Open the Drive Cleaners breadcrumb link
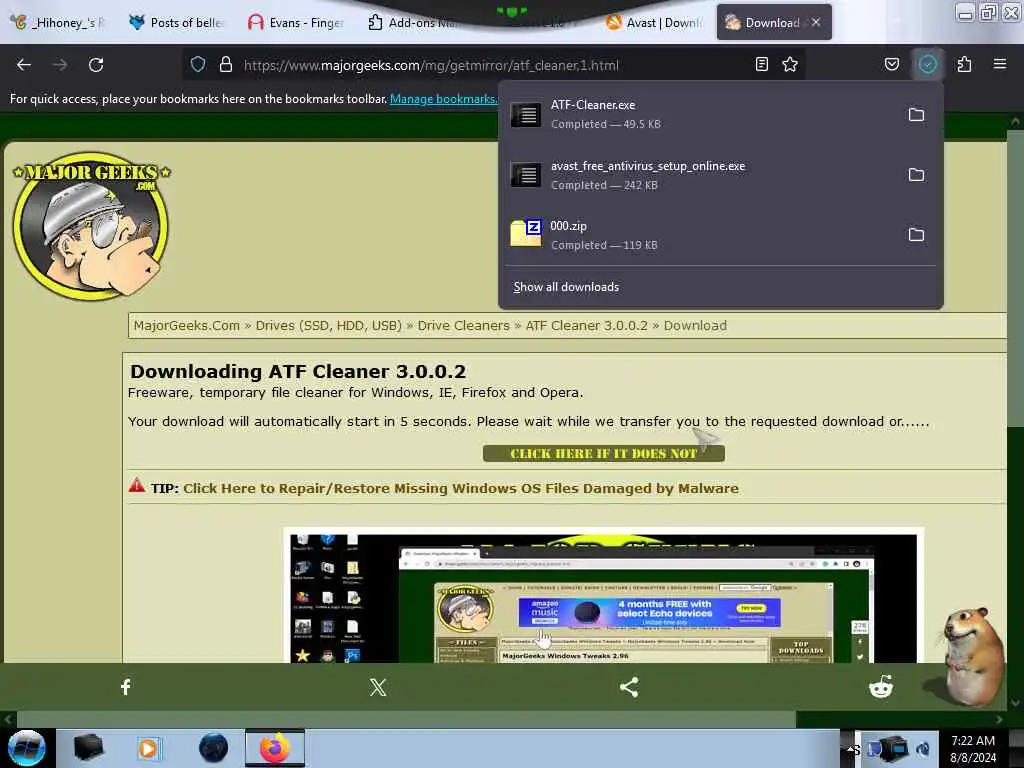This screenshot has height=768, width=1024. (x=463, y=325)
